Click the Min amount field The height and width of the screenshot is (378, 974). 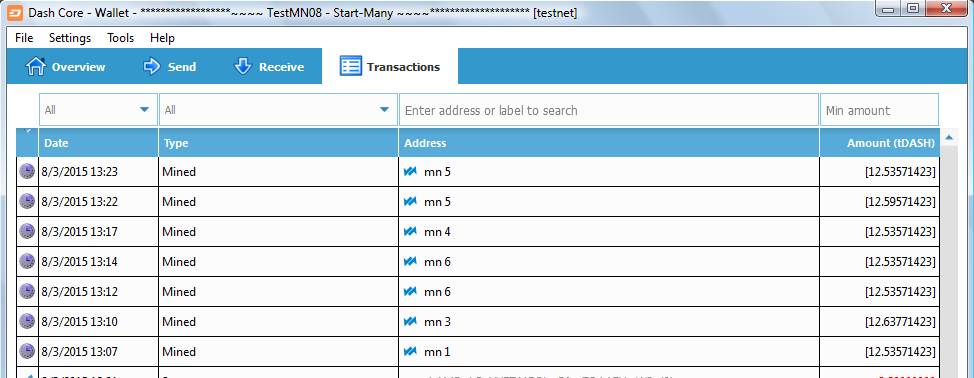click(x=879, y=110)
